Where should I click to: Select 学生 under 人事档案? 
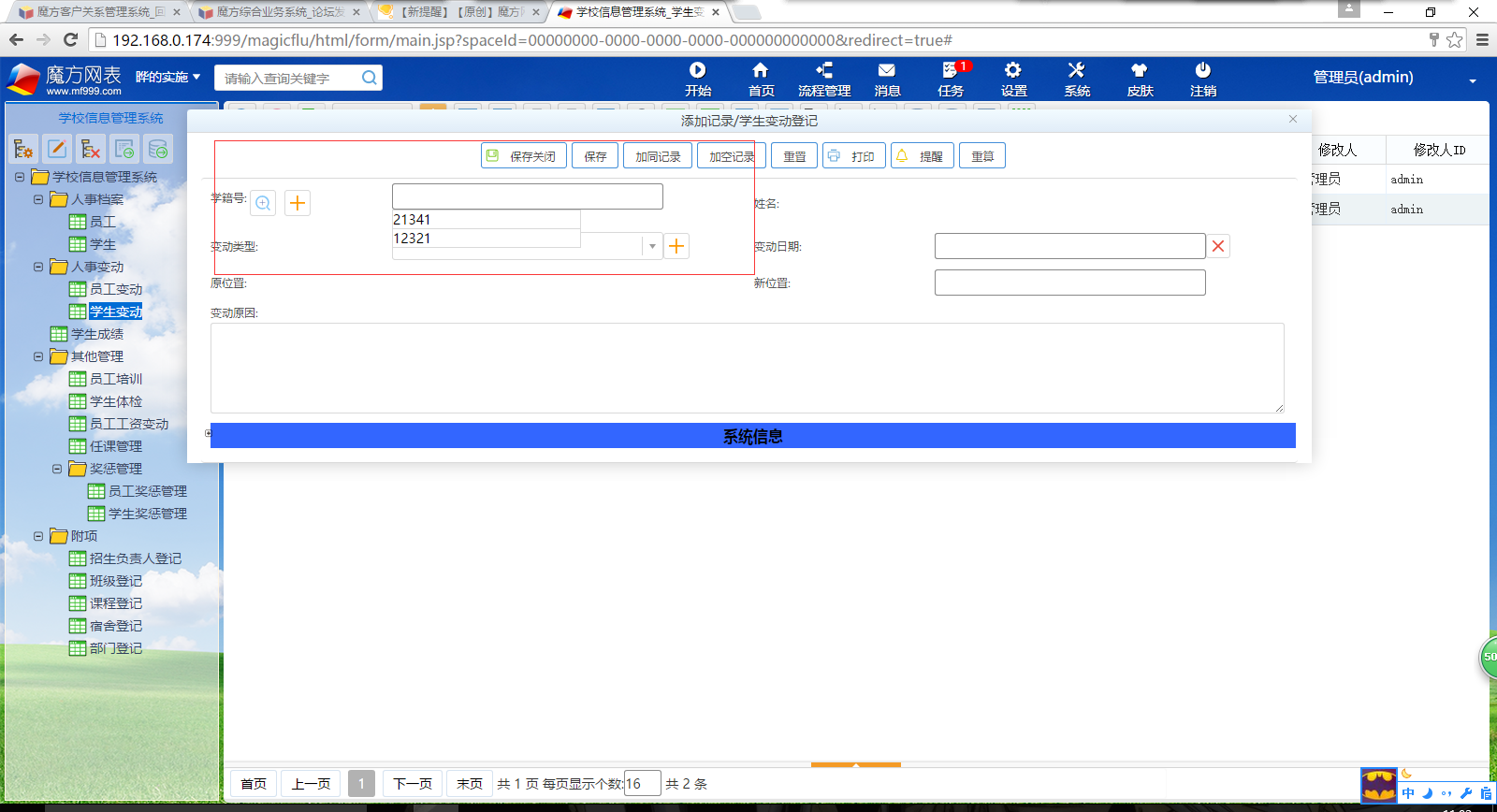103,244
